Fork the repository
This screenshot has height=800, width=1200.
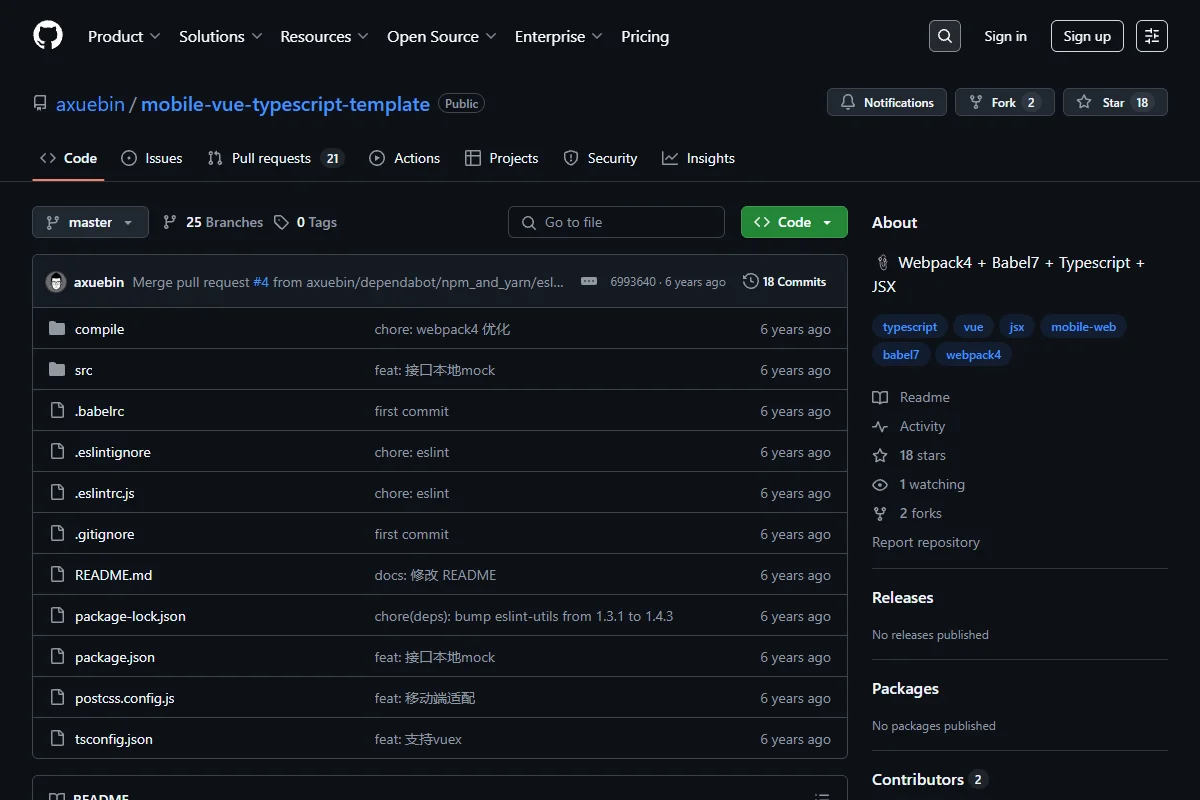1005,102
